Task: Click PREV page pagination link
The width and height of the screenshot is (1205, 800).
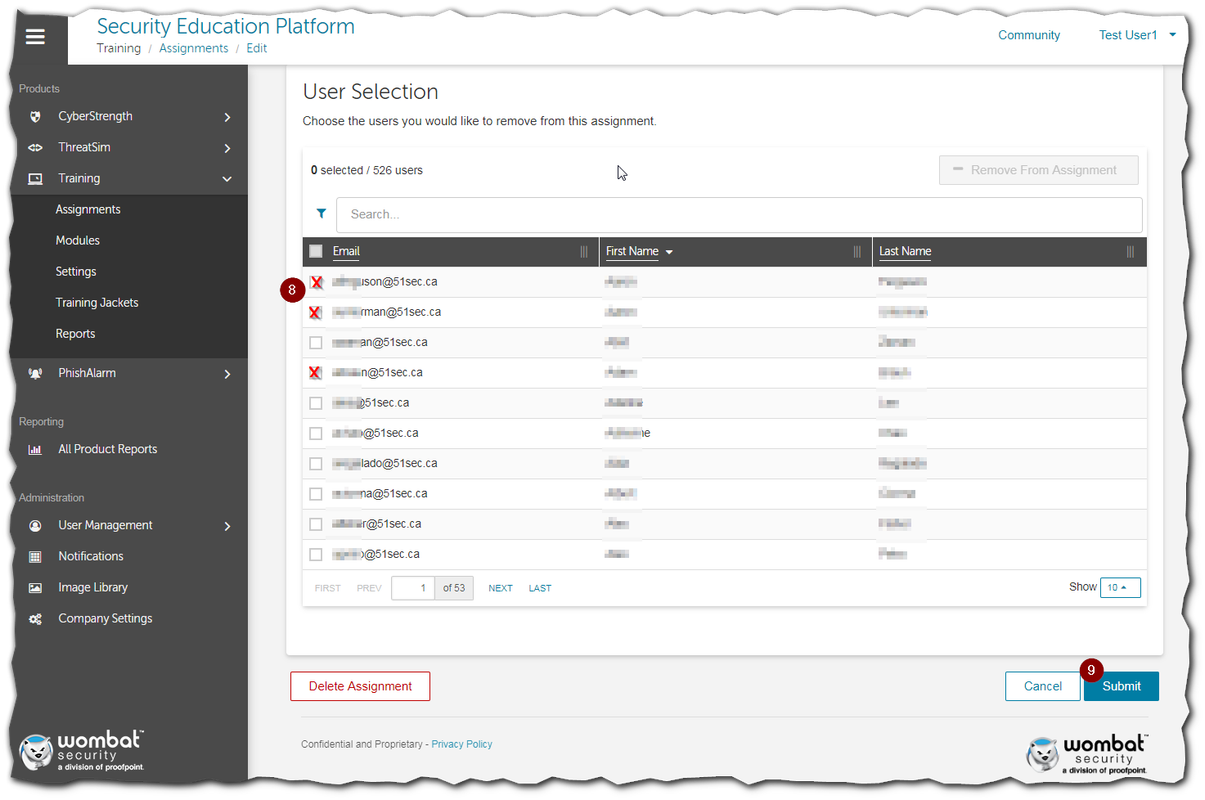Action: point(369,588)
